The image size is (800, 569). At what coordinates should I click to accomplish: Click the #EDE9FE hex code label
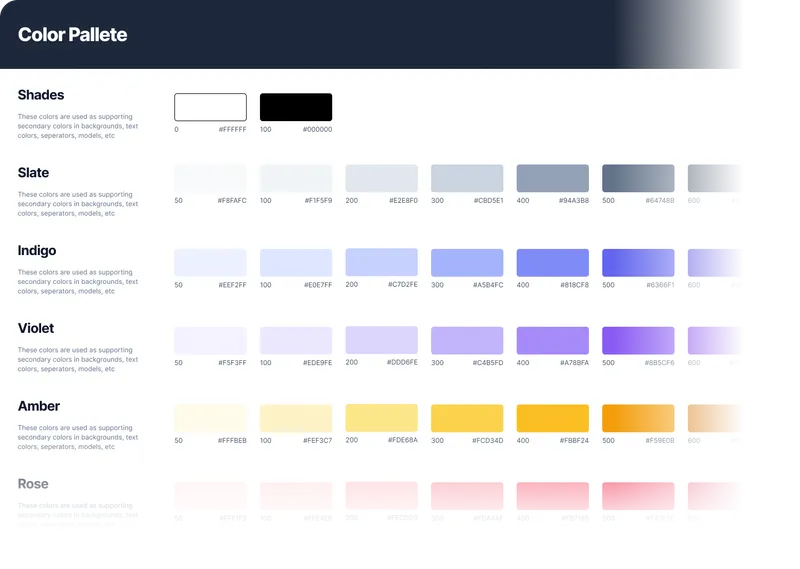[x=317, y=363]
